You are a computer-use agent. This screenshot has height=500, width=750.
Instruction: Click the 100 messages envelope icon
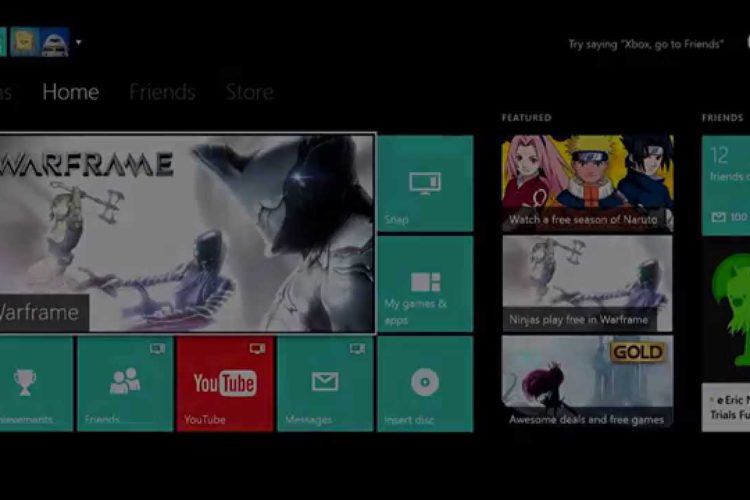pyautogui.click(x=718, y=218)
